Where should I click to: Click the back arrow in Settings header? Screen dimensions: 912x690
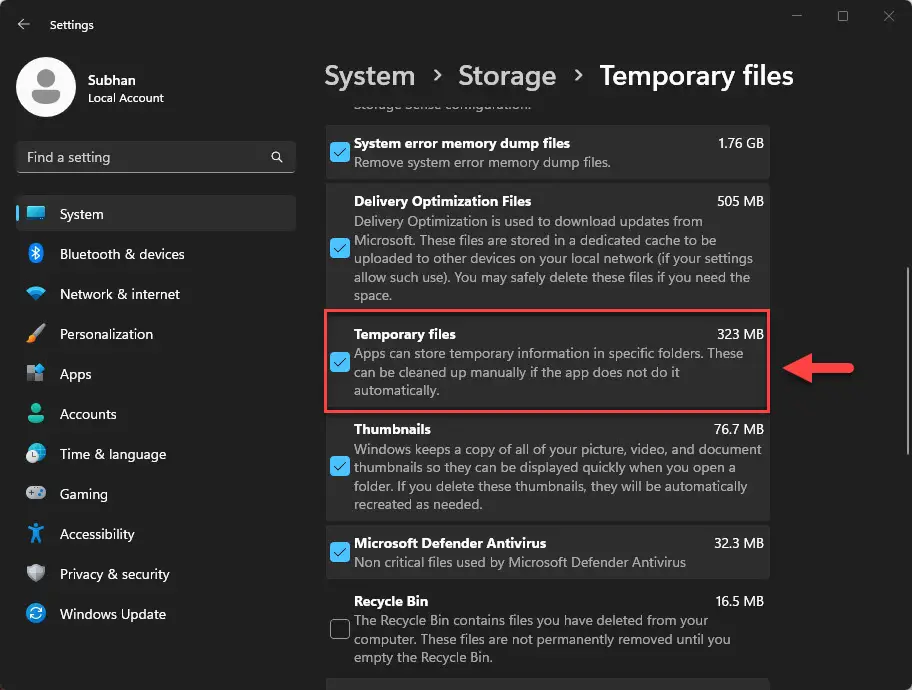(24, 24)
